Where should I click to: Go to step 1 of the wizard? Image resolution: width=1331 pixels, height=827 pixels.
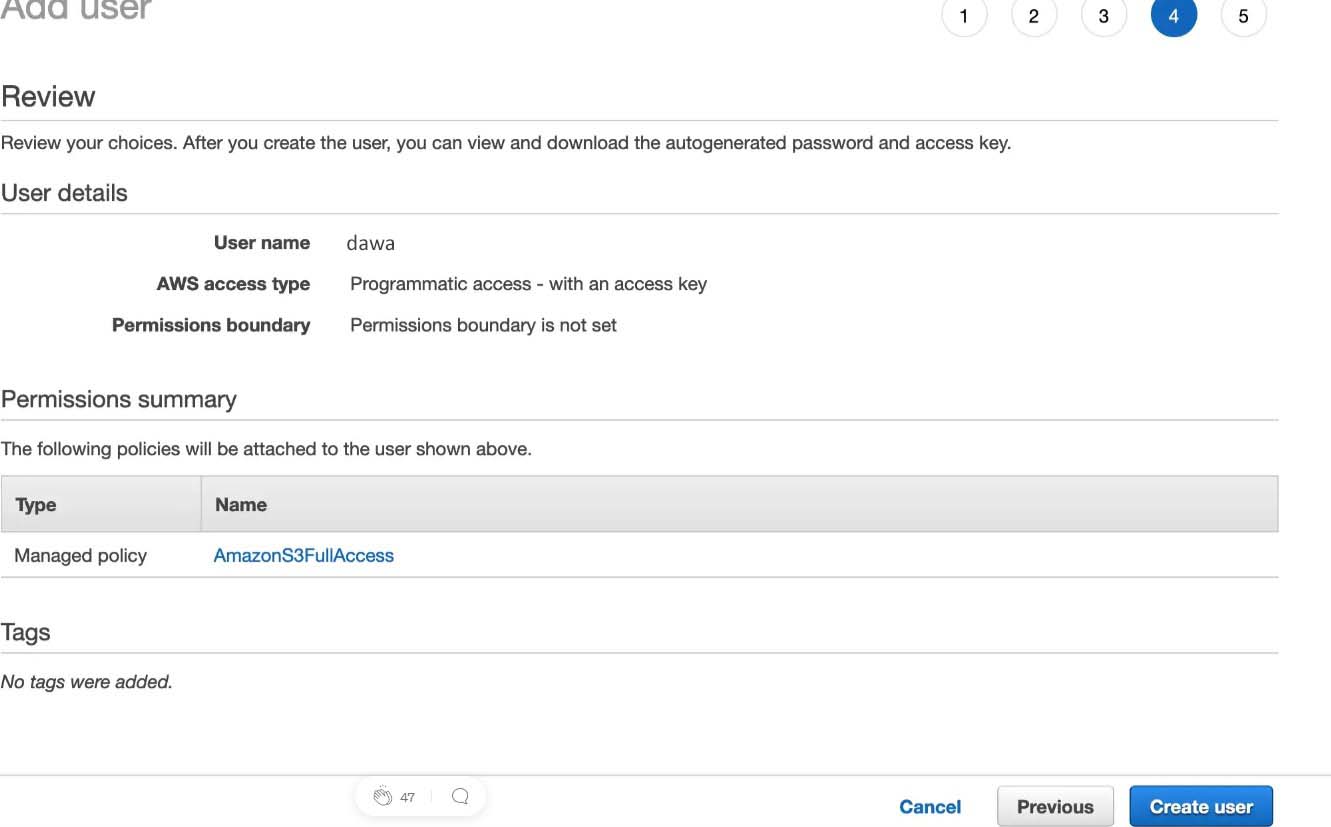click(x=964, y=16)
